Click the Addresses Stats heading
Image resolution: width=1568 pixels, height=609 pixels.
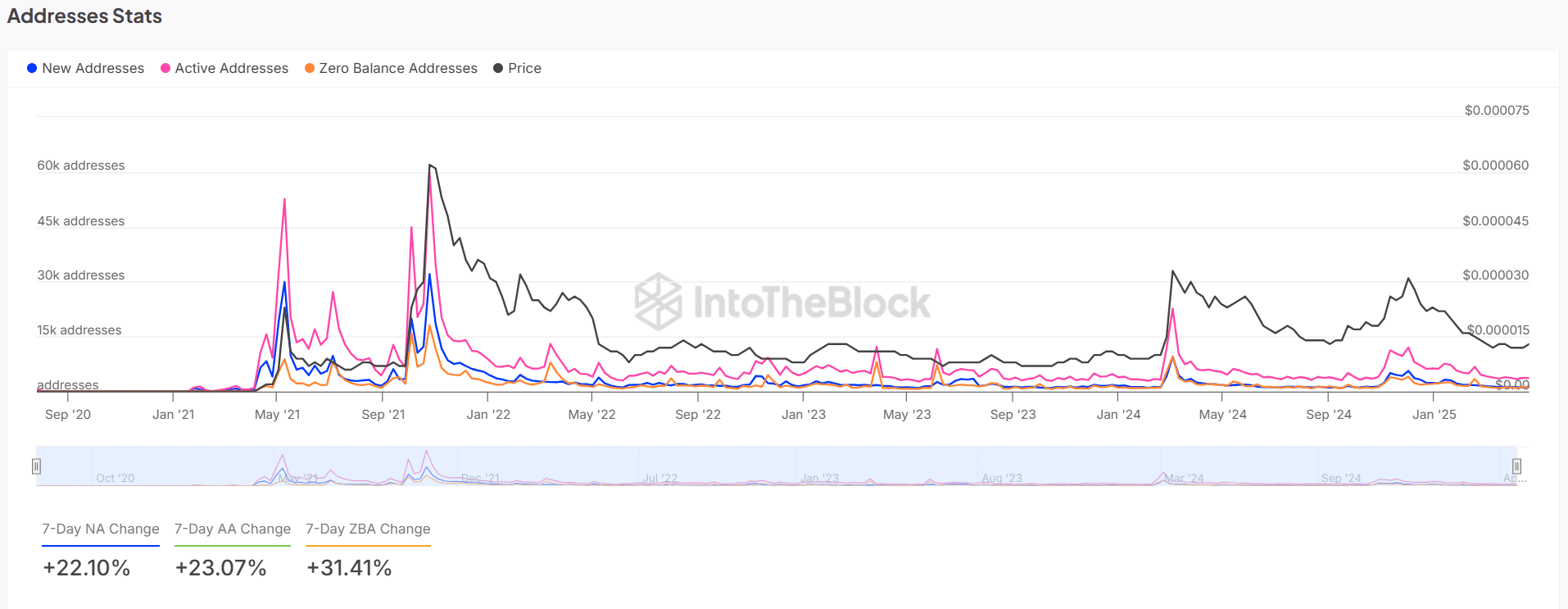pyautogui.click(x=84, y=16)
